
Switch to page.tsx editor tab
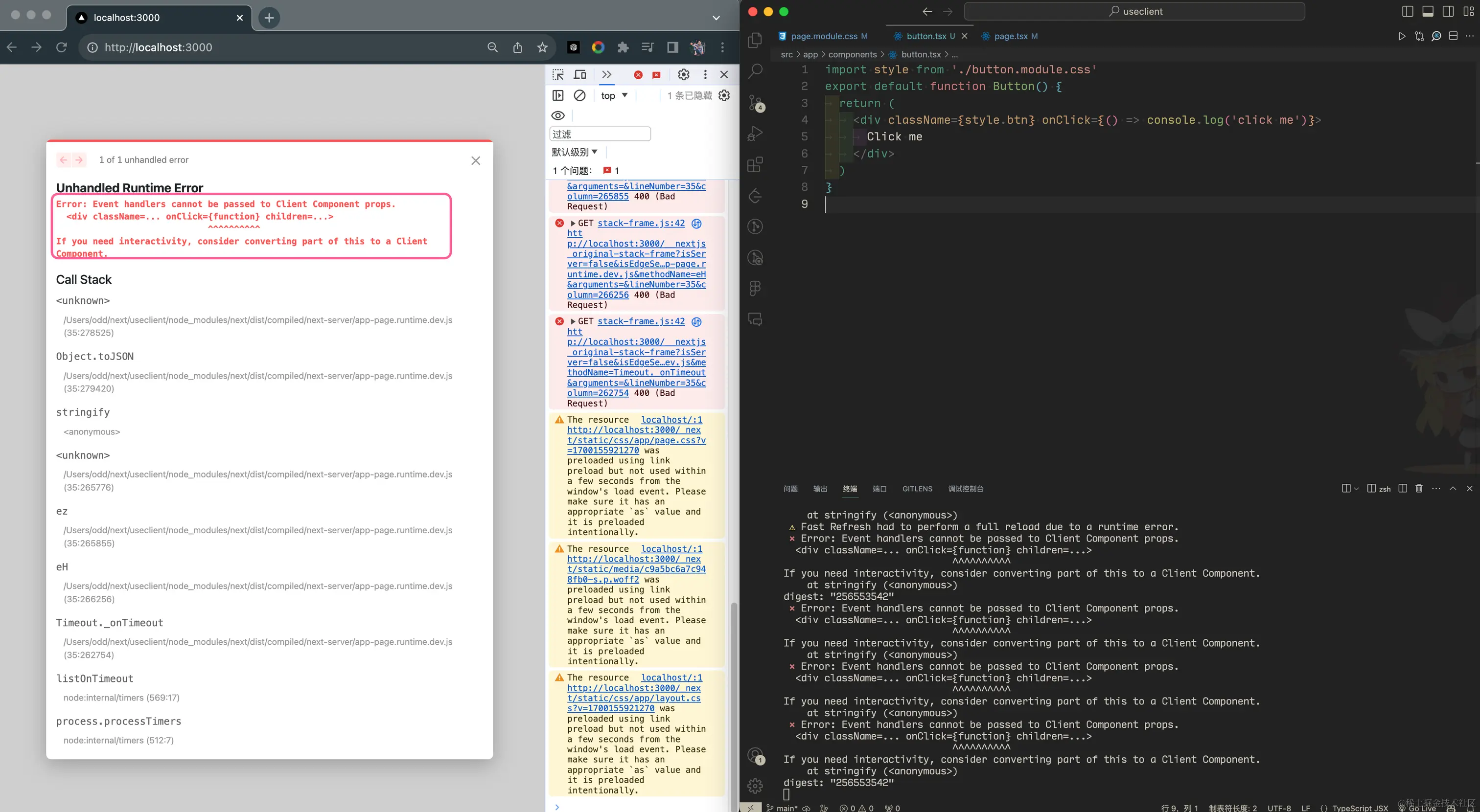click(x=1011, y=36)
